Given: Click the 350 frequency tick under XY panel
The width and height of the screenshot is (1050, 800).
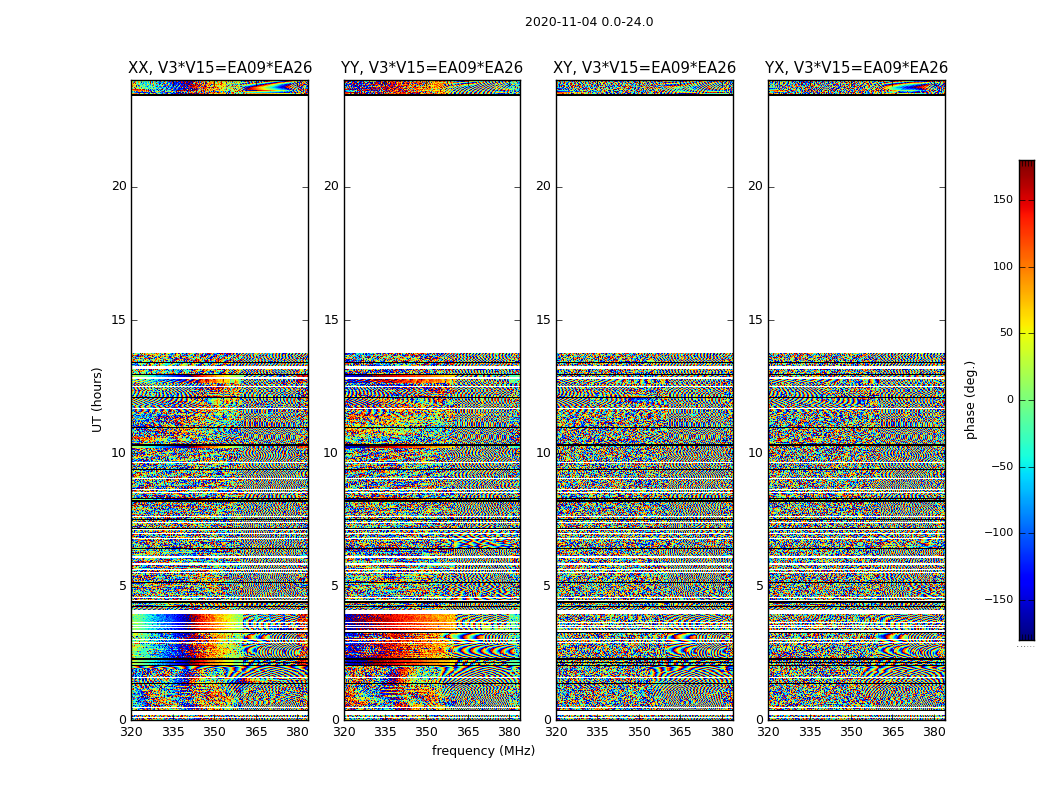Looking at the screenshot, I should tap(639, 732).
